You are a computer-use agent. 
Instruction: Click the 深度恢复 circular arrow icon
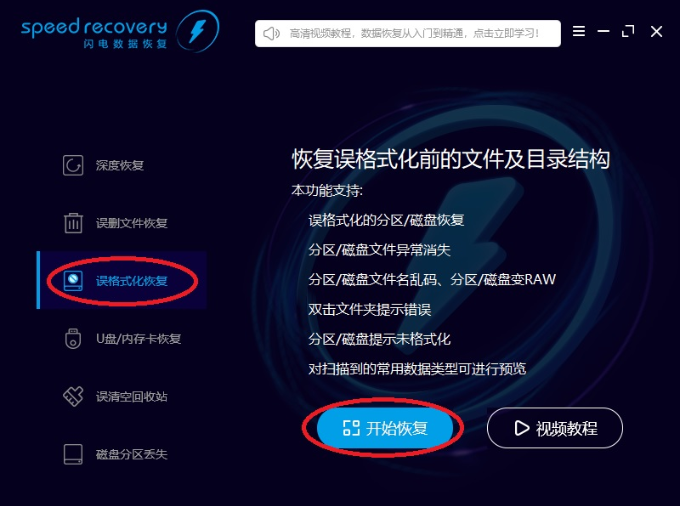(x=73, y=165)
